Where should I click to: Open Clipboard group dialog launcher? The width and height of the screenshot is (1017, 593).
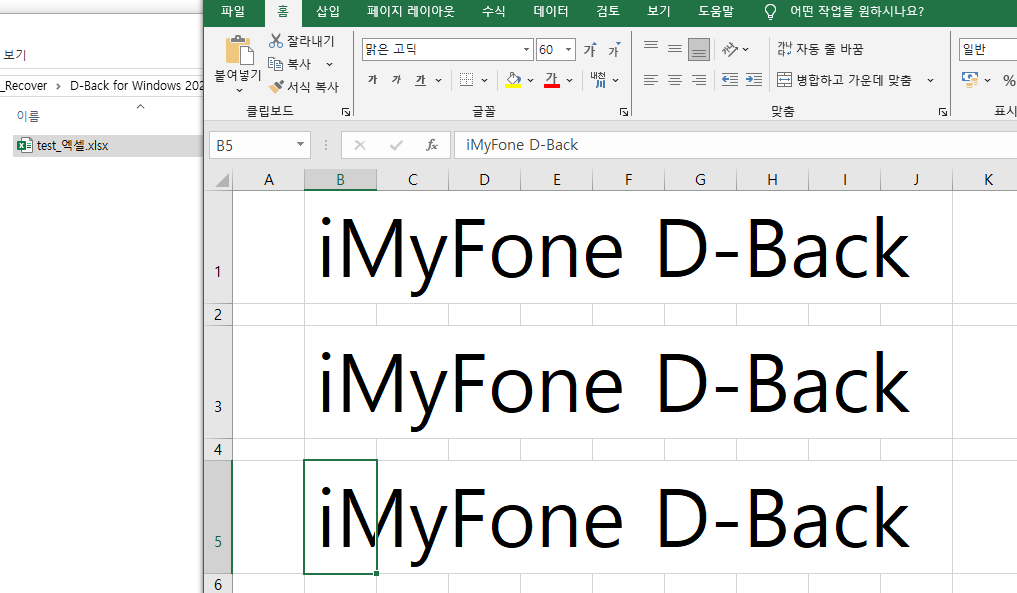346,112
